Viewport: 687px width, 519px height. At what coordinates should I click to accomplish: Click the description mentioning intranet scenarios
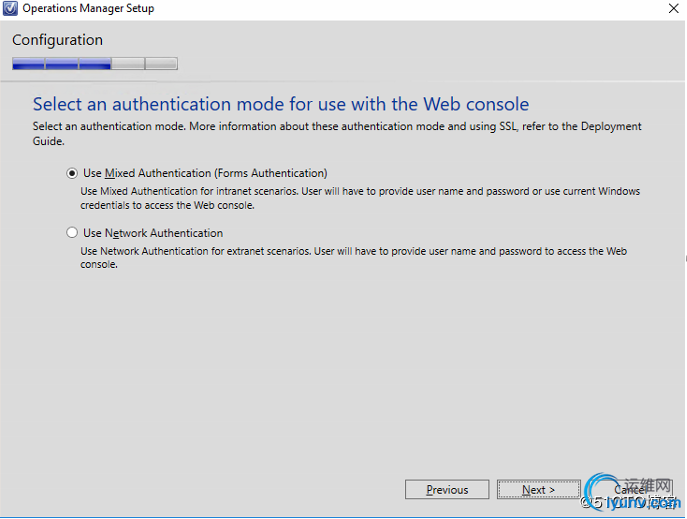(x=360, y=198)
